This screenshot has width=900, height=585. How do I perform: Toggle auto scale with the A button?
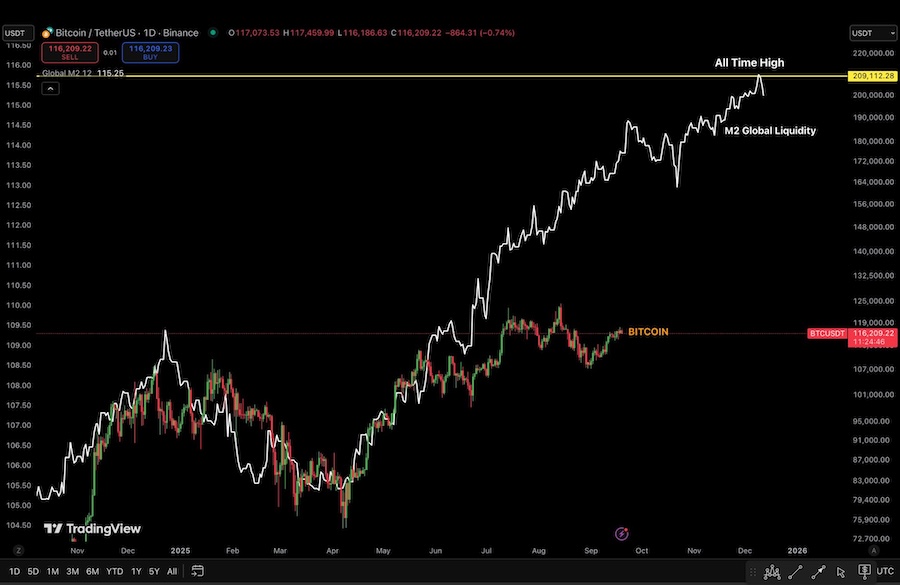tap(874, 551)
